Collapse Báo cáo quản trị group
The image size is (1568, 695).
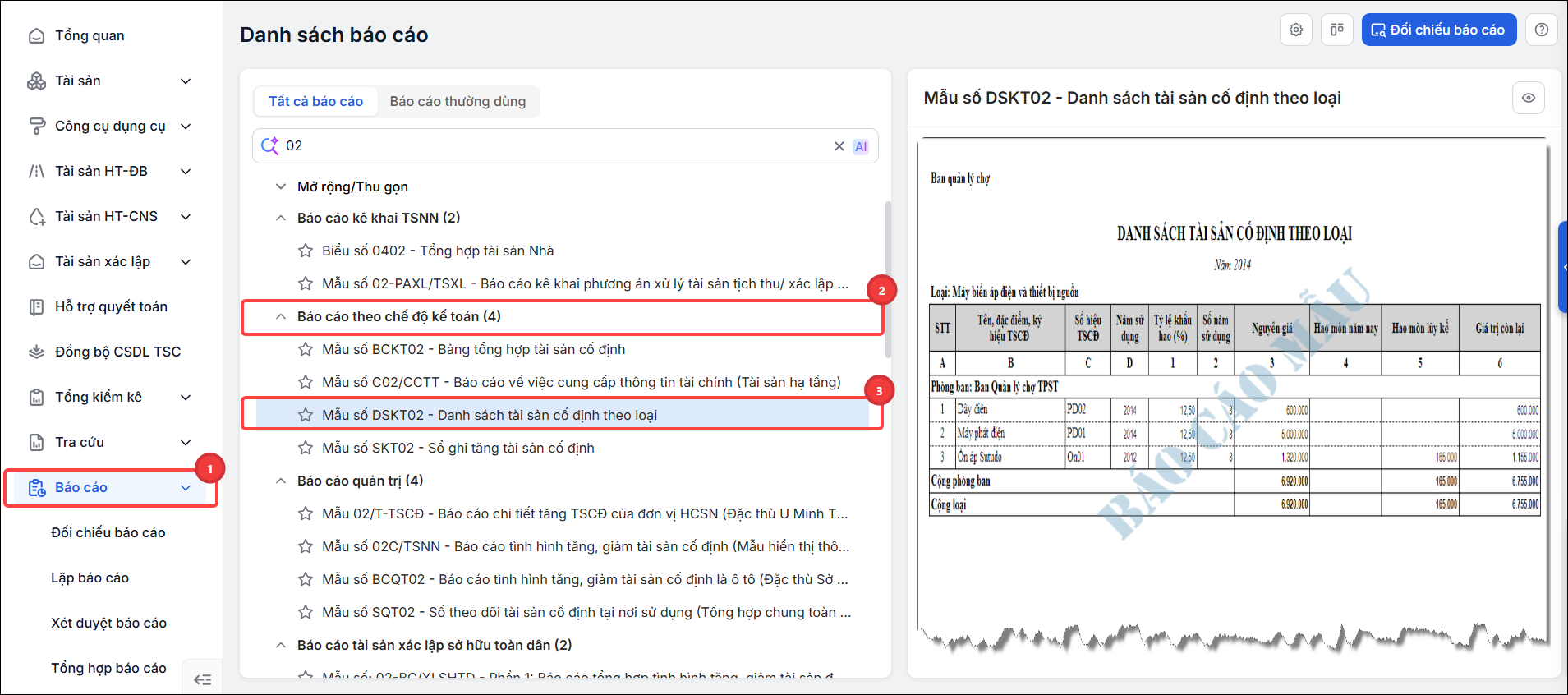coord(281,481)
